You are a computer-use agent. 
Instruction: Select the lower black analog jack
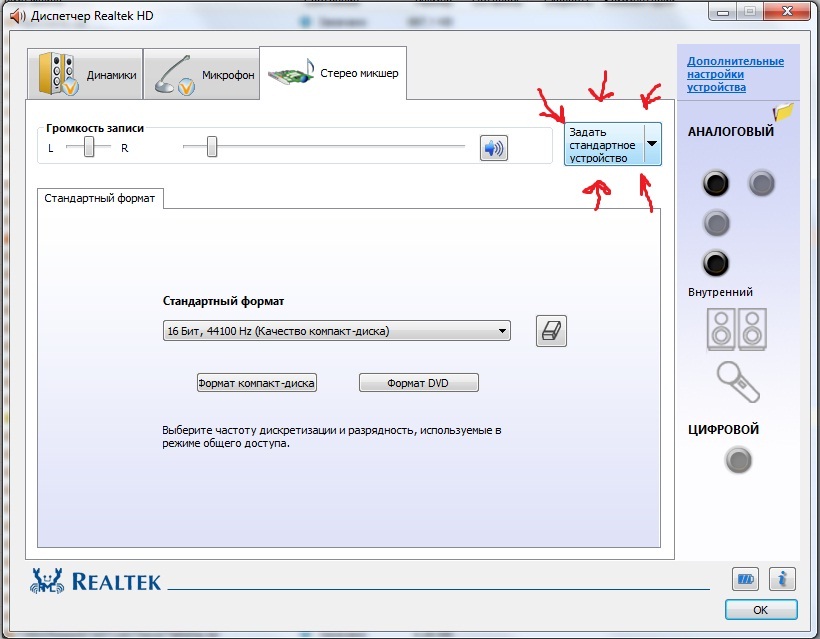[716, 263]
